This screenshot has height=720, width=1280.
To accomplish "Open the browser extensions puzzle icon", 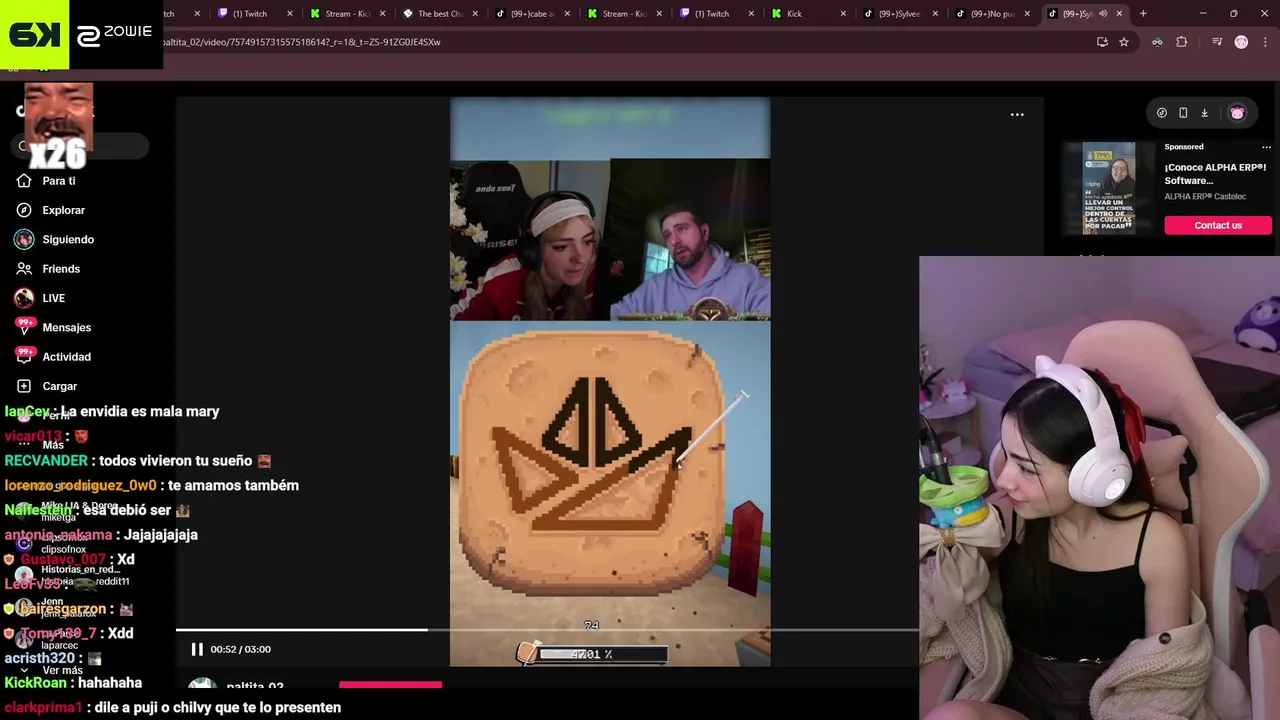I will 1181,42.
